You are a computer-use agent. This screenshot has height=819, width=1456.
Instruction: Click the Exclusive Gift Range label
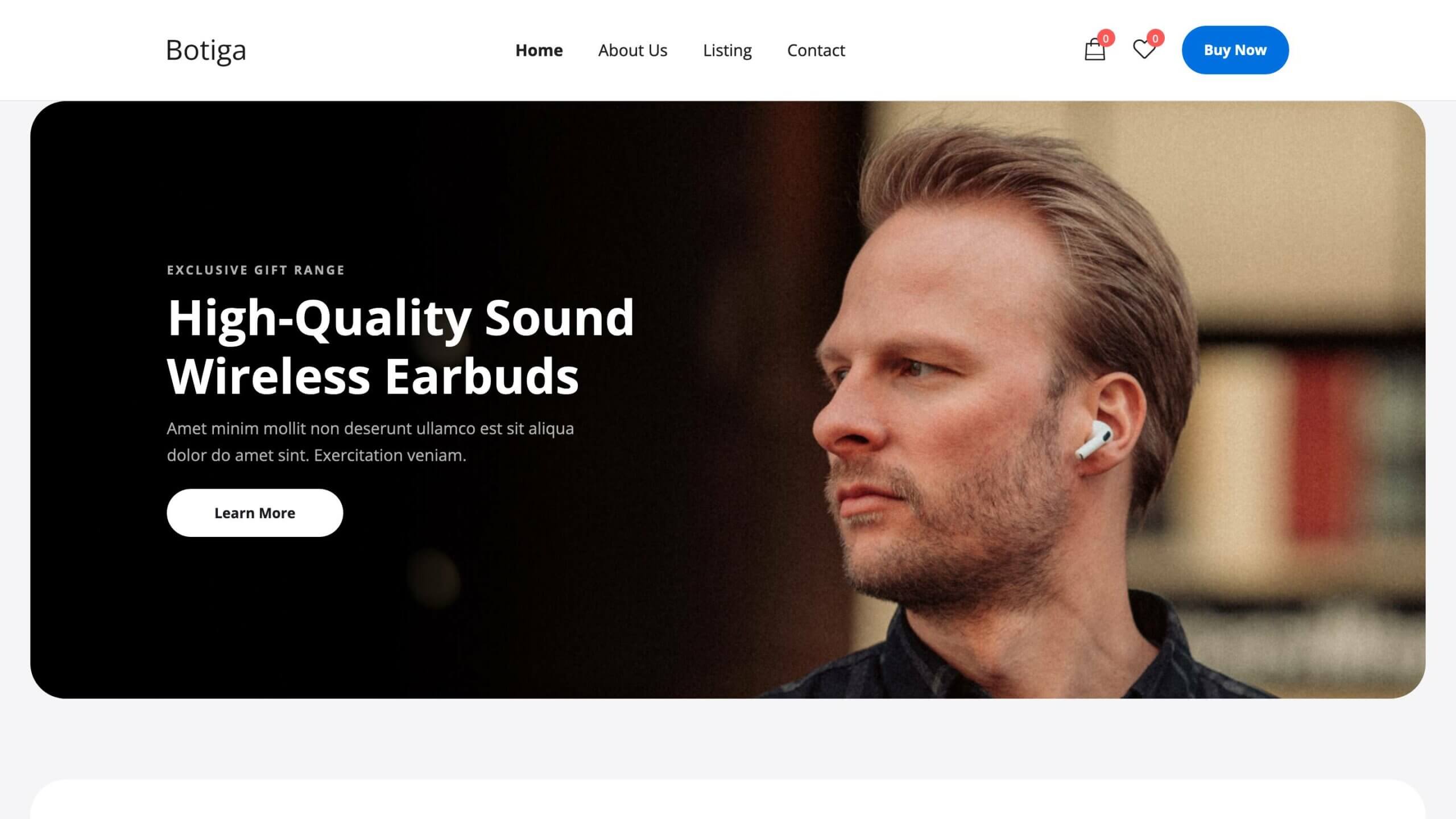pyautogui.click(x=256, y=270)
